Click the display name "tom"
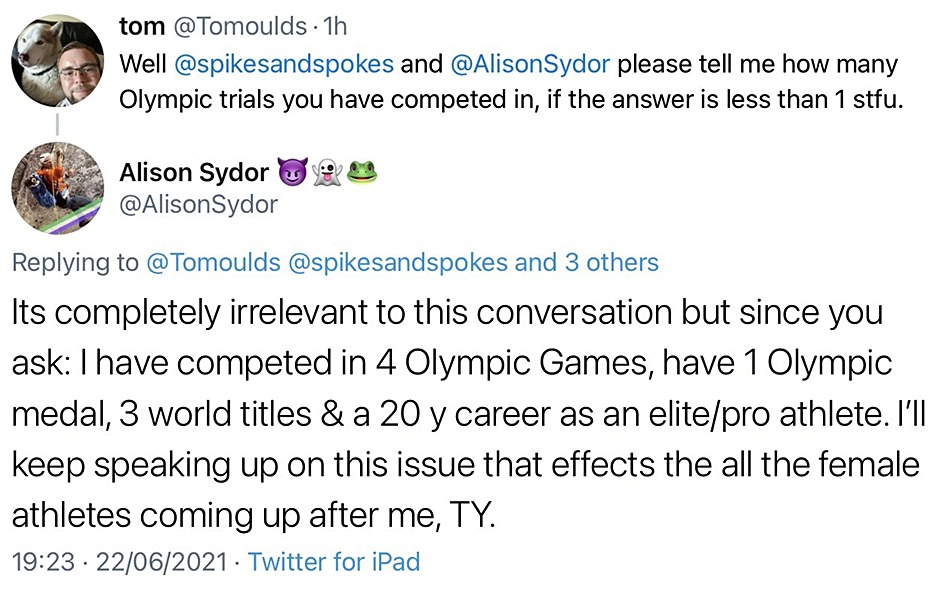 point(142,27)
